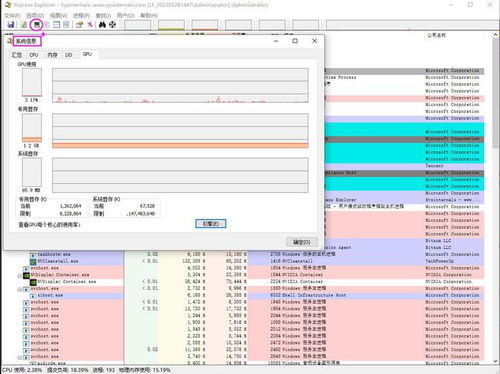Image resolution: width=500 pixels, height=374 pixels.
Task: Collapse the svchost.exe node above audiodg.exe
Action: (20, 357)
